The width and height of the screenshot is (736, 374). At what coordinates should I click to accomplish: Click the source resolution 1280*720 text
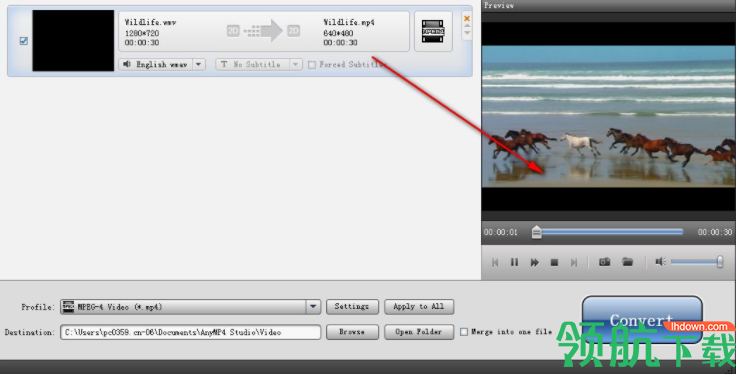click(x=142, y=33)
